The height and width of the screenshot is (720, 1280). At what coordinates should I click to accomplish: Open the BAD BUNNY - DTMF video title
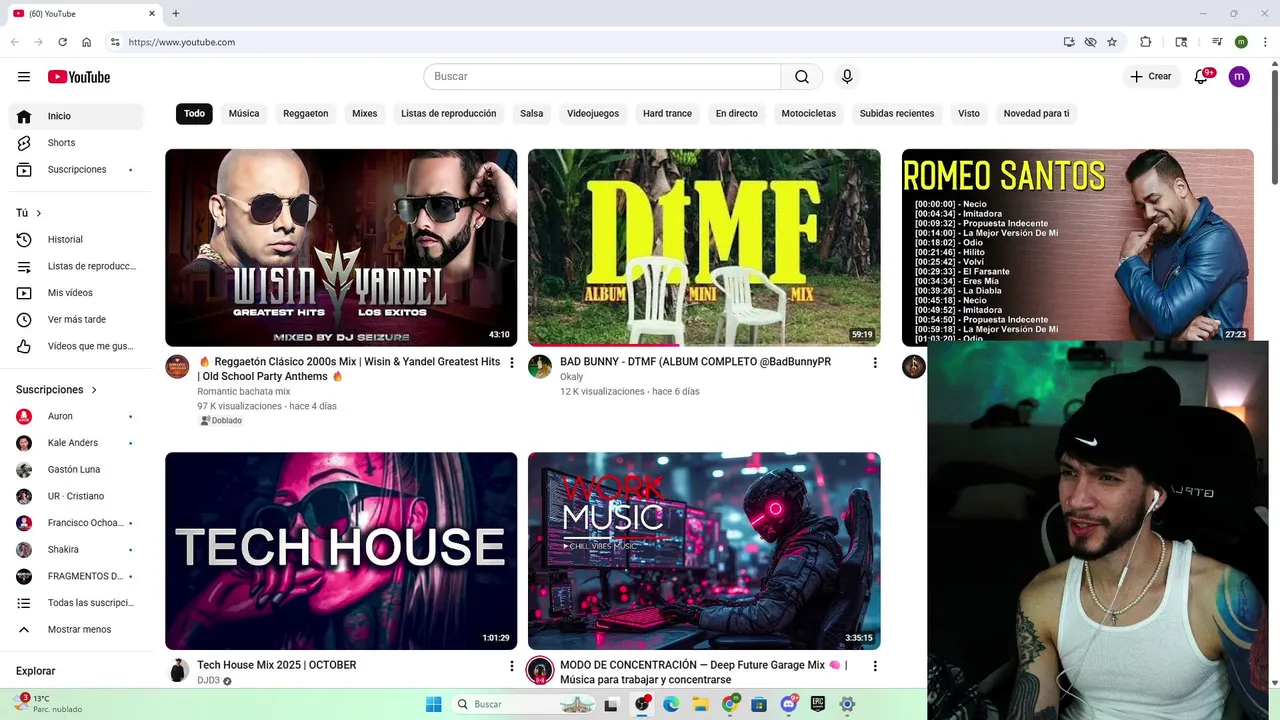695,362
